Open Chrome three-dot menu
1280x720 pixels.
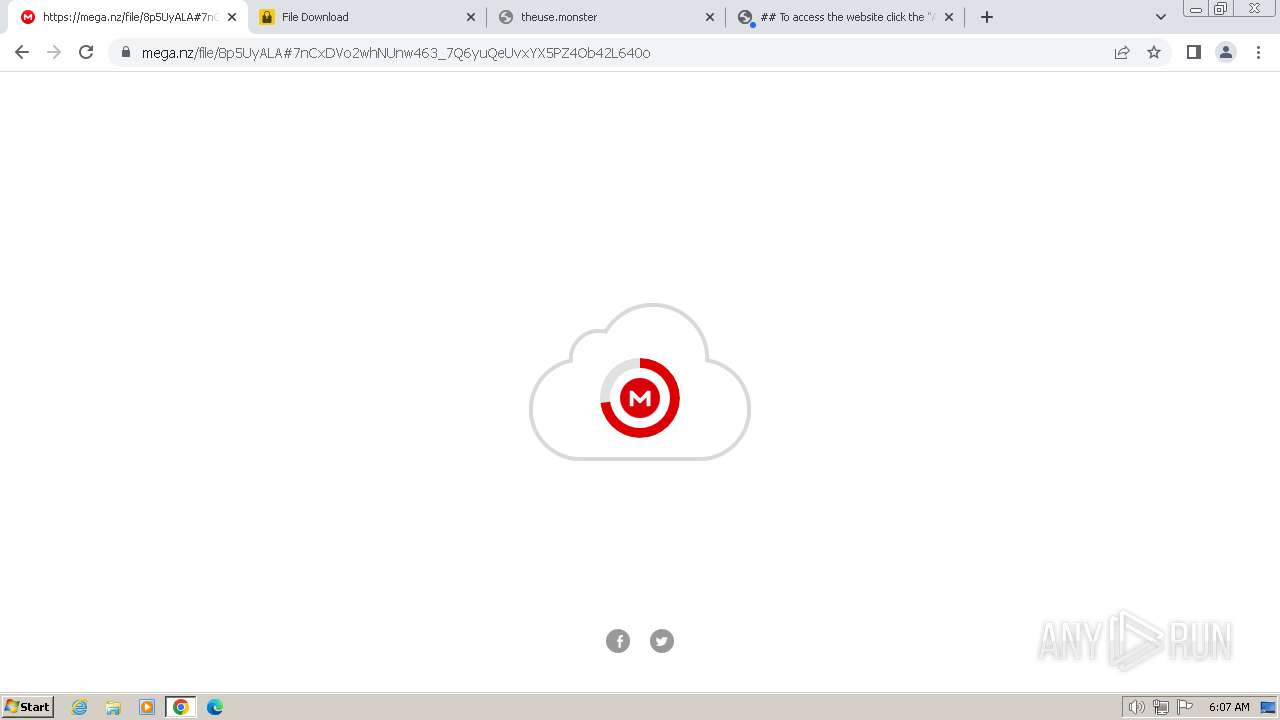[x=1258, y=52]
